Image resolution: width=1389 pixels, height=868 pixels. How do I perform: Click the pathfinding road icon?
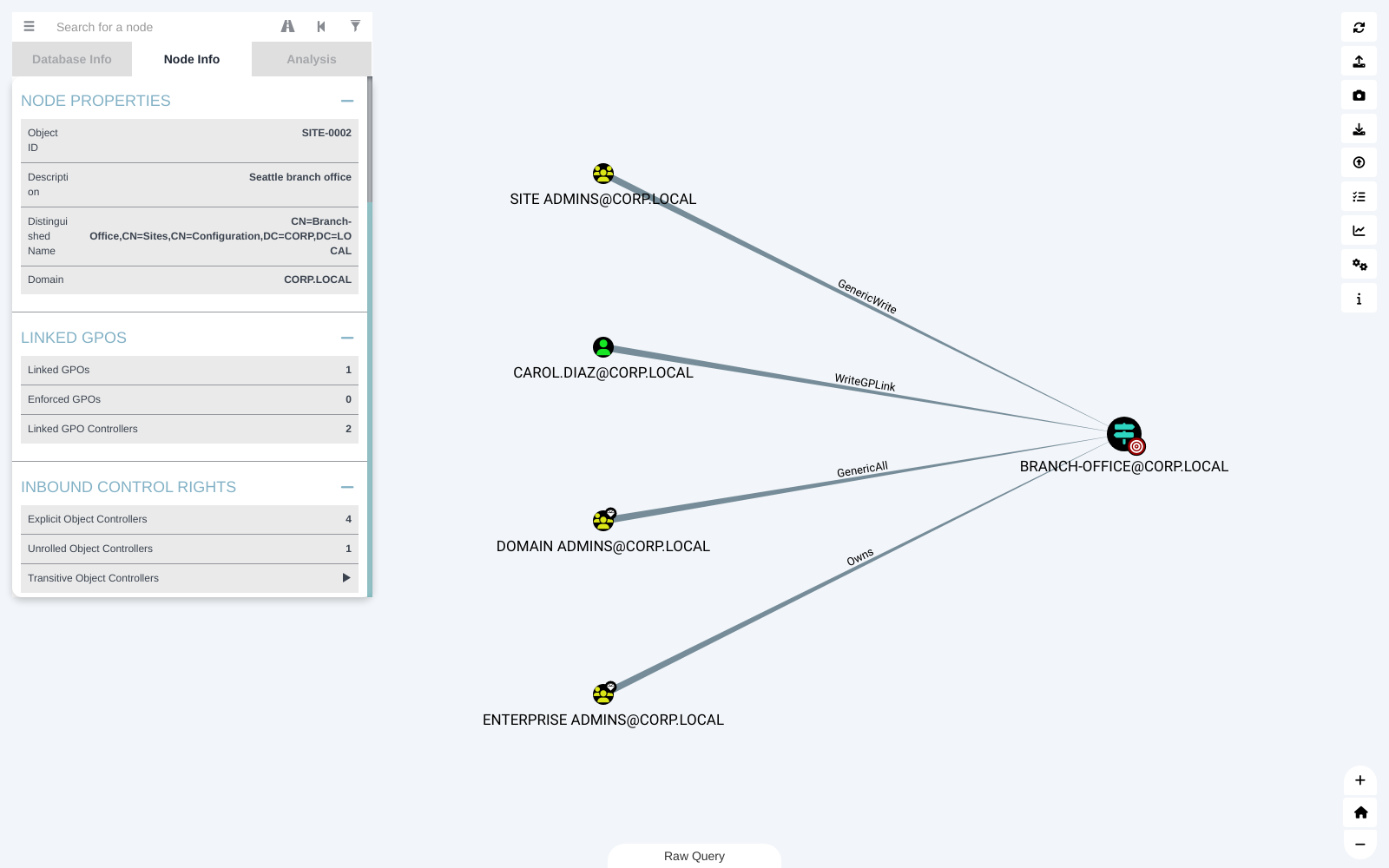point(287,27)
